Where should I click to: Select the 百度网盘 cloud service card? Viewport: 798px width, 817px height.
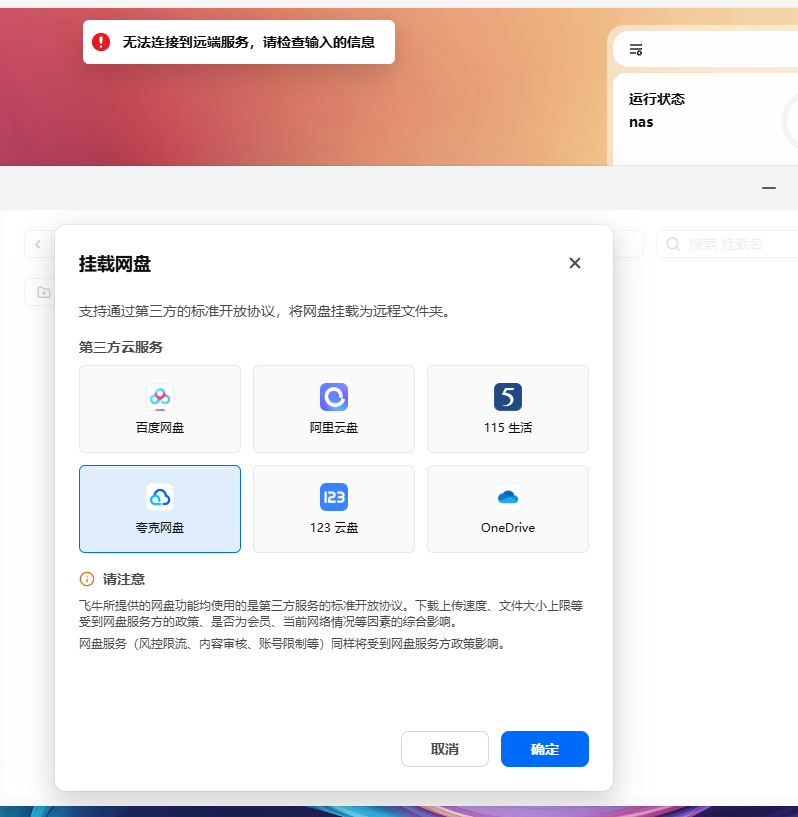(x=160, y=409)
